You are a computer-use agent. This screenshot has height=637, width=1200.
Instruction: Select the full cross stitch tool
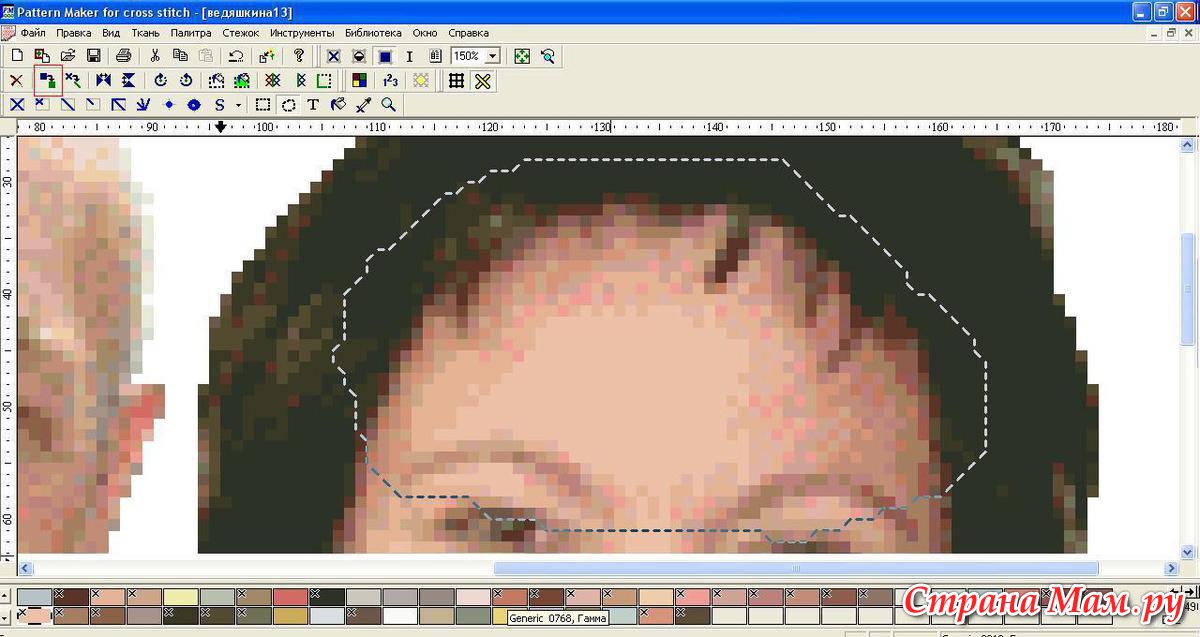(x=17, y=105)
